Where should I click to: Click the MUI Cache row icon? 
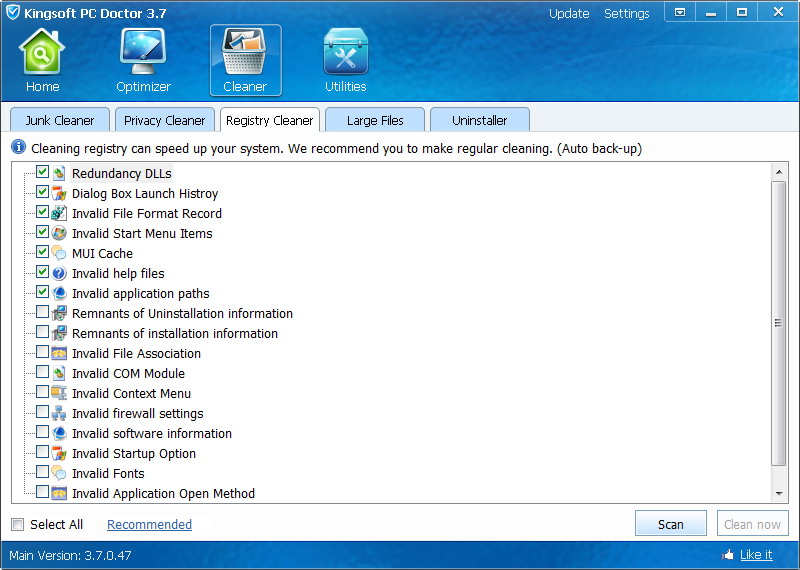(x=59, y=253)
